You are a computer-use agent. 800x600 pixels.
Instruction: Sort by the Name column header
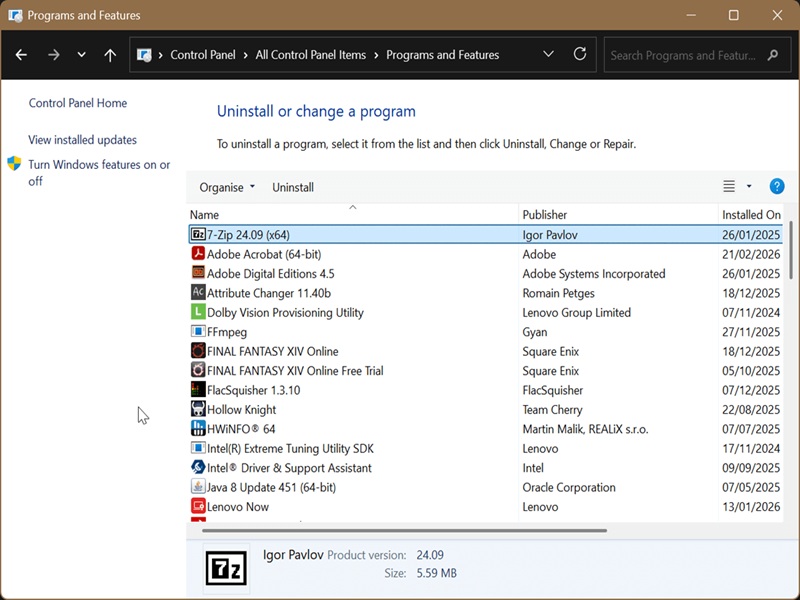coord(353,214)
